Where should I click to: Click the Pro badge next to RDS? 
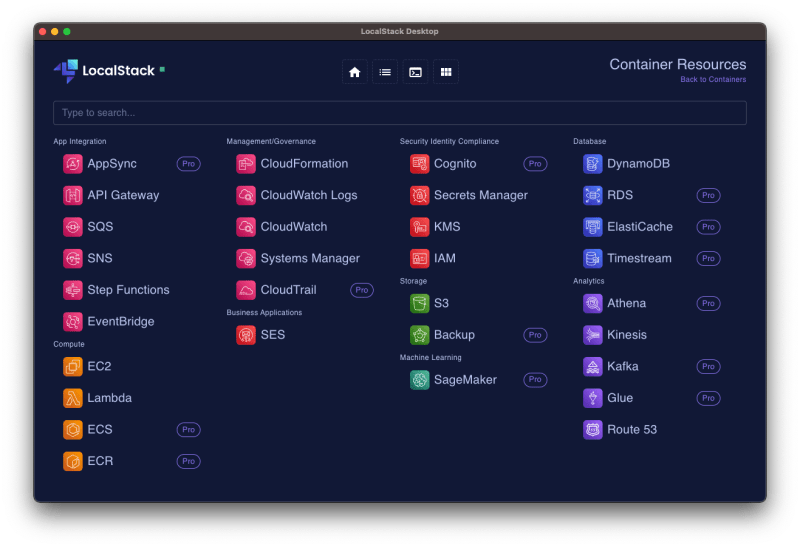(708, 195)
